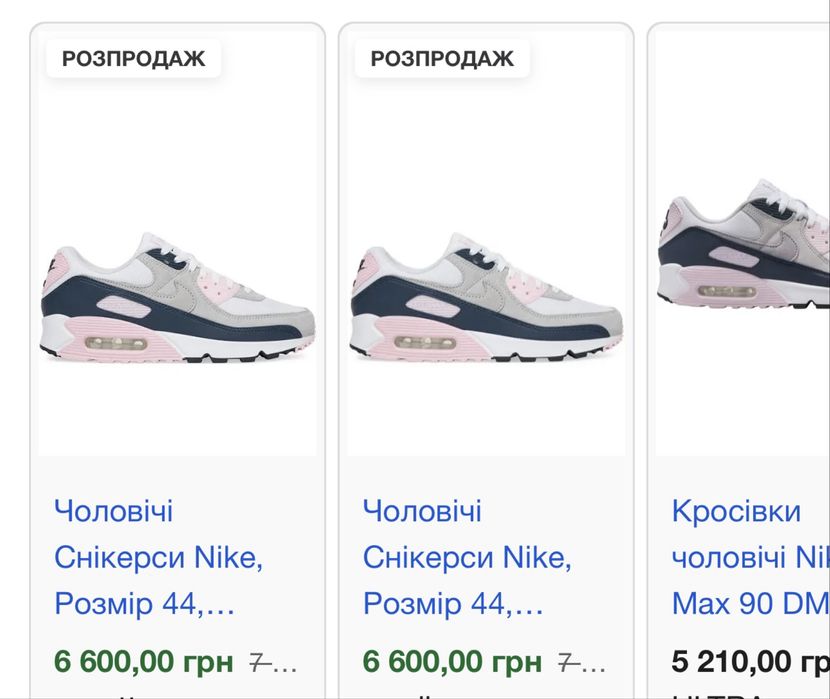830x699 pixels.
Task: Click the РОЗПРОДАЖ badge on the first card
Action: [133, 59]
